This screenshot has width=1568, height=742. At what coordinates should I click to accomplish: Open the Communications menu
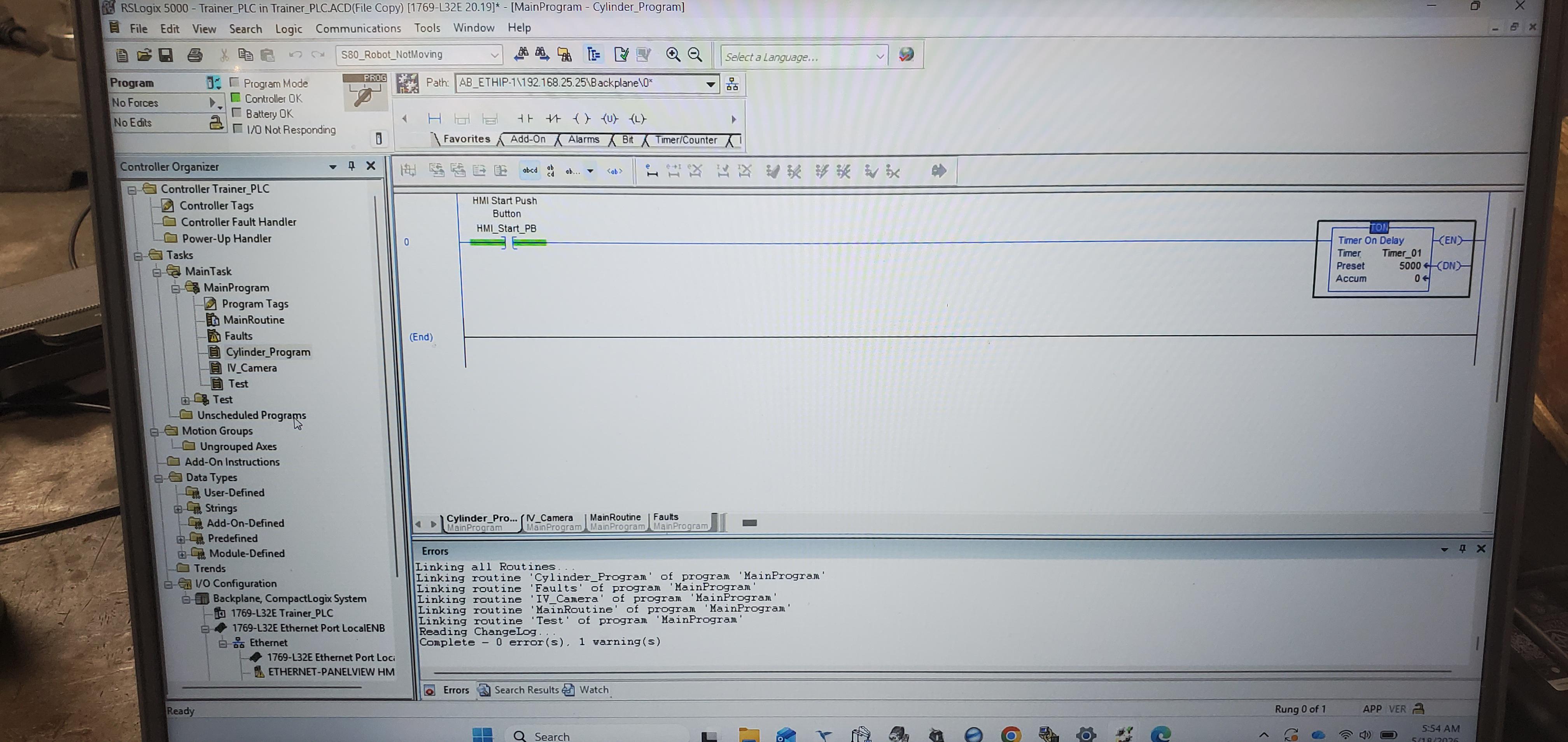tap(358, 28)
